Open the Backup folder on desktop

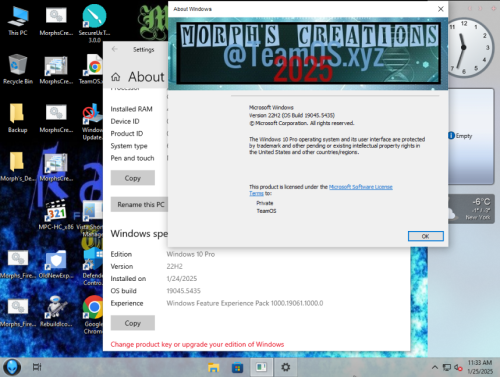pyautogui.click(x=17, y=118)
